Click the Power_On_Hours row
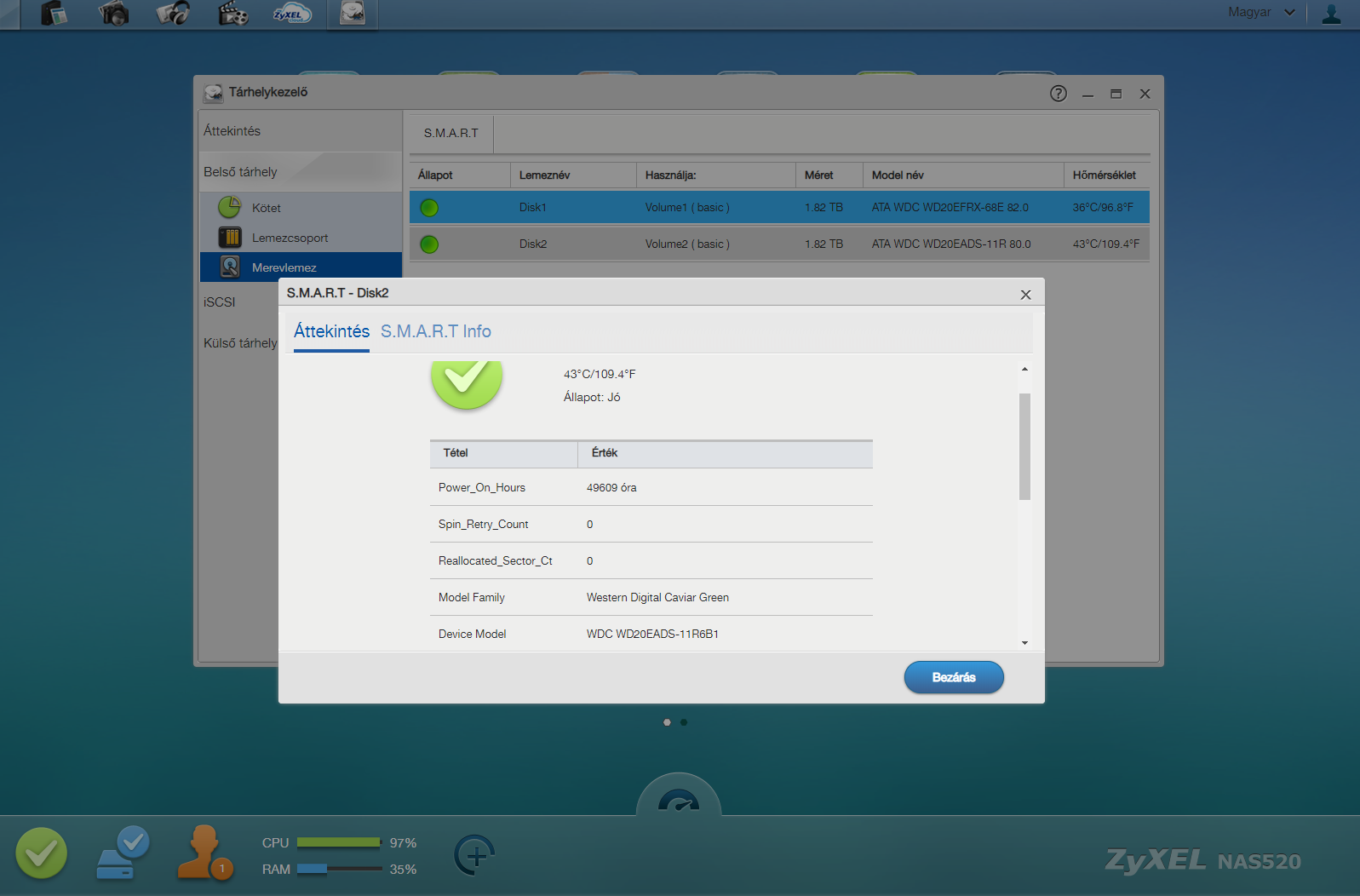Screen dimensions: 1360x896 click(x=651, y=488)
